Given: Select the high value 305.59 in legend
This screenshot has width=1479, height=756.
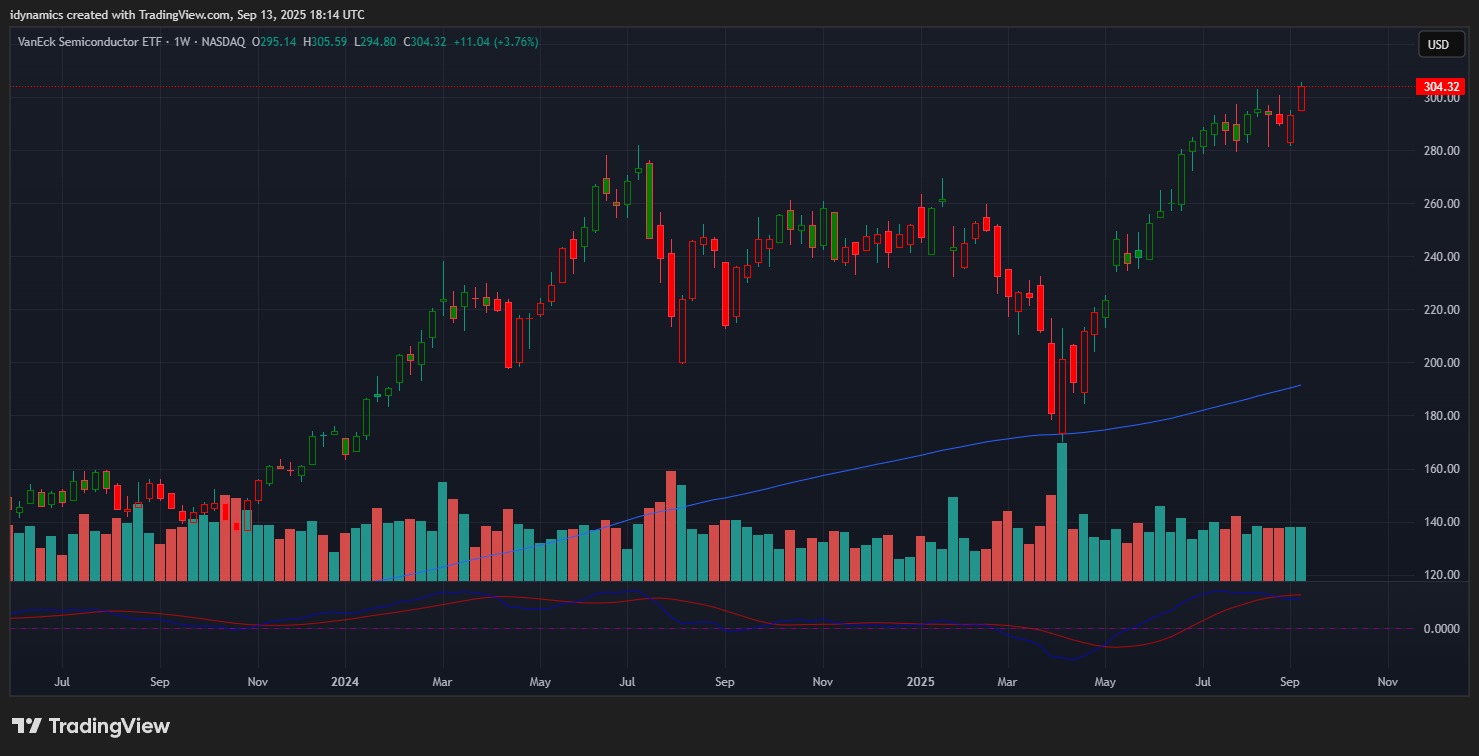Looking at the screenshot, I should [x=328, y=42].
